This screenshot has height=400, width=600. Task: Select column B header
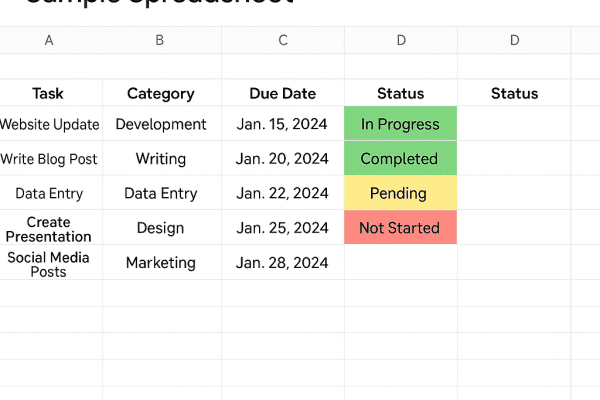pos(160,40)
